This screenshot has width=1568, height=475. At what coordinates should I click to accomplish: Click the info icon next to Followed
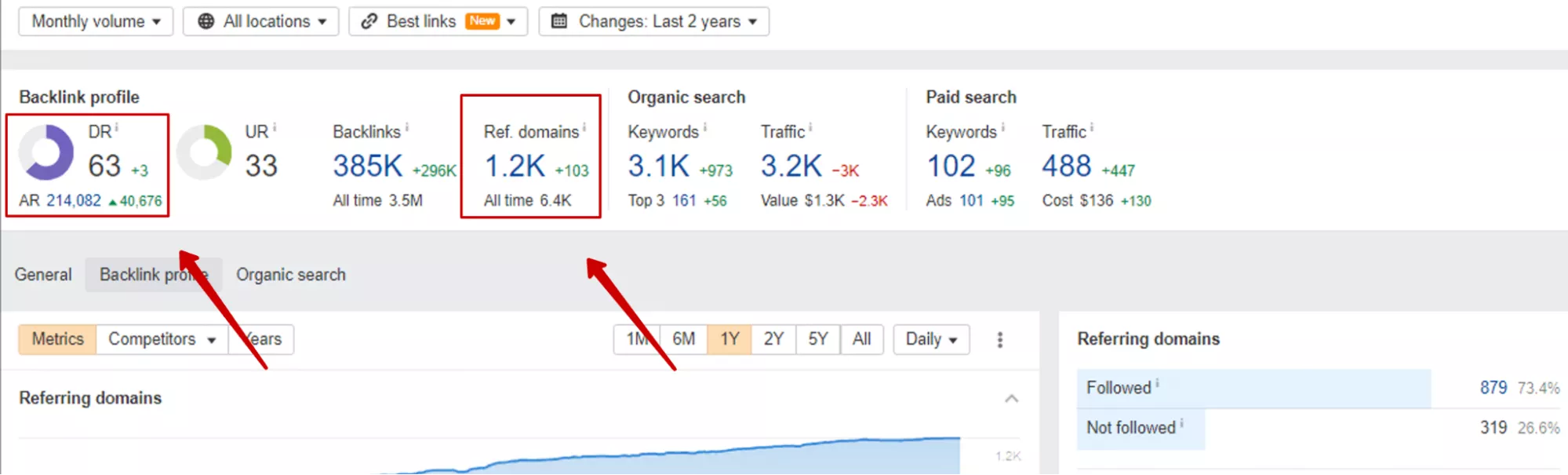click(1158, 383)
